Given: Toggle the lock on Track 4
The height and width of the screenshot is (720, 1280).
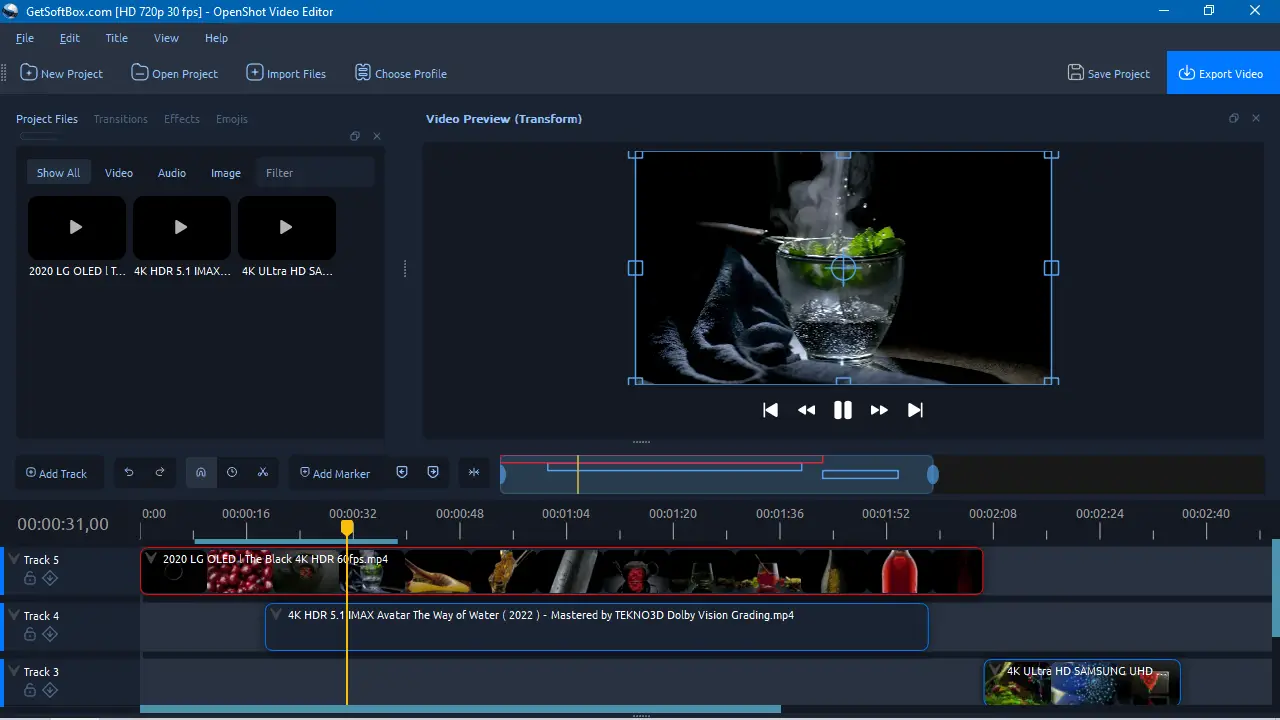Looking at the screenshot, I should point(30,634).
